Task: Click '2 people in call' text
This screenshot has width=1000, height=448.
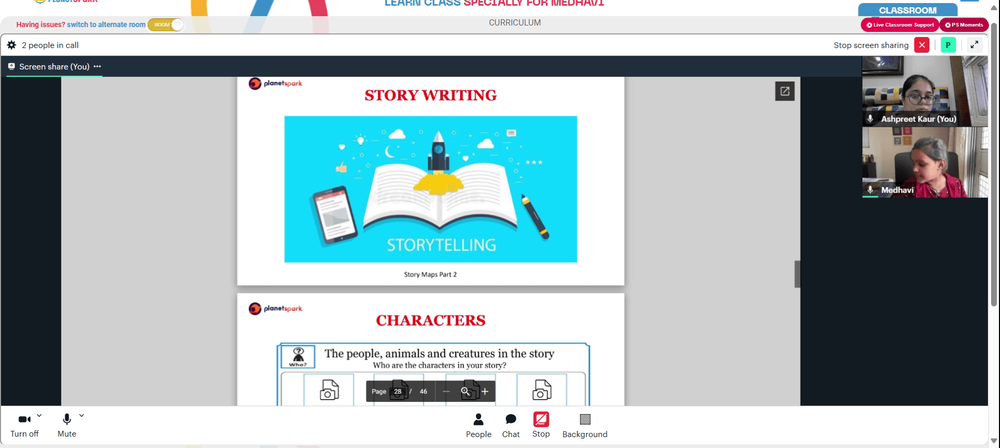Action: click(50, 45)
